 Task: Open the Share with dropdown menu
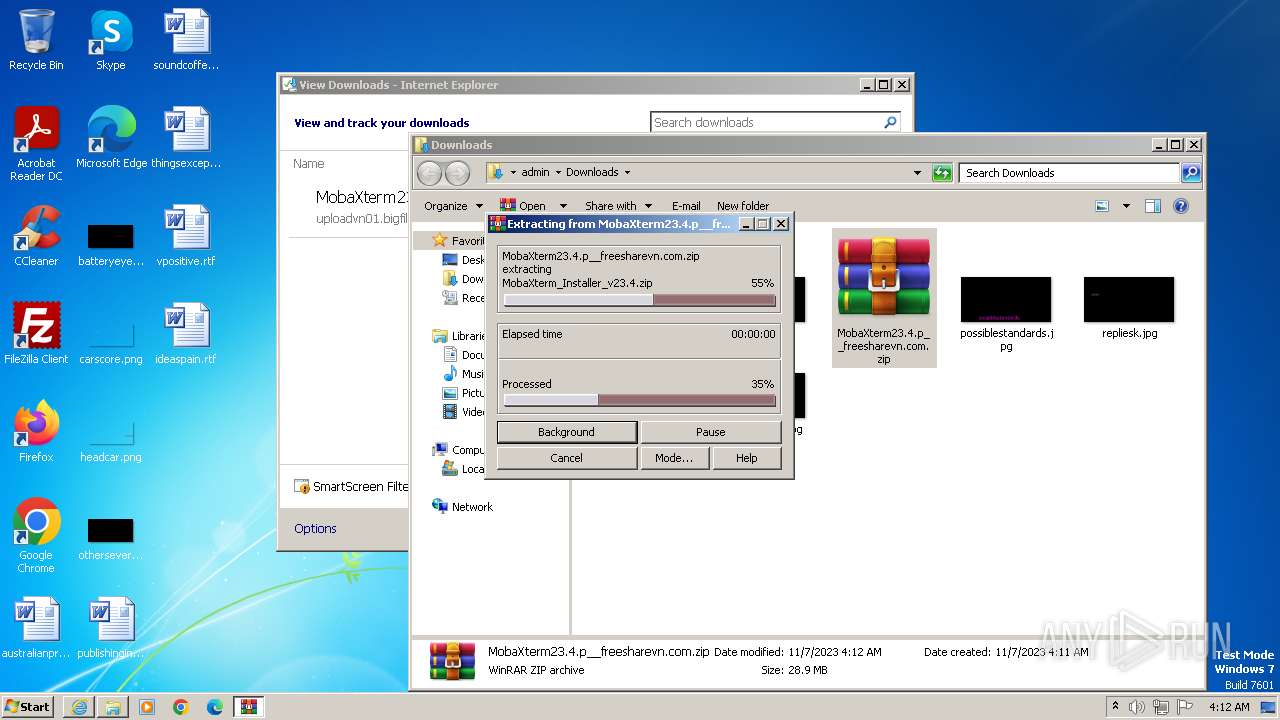point(618,206)
